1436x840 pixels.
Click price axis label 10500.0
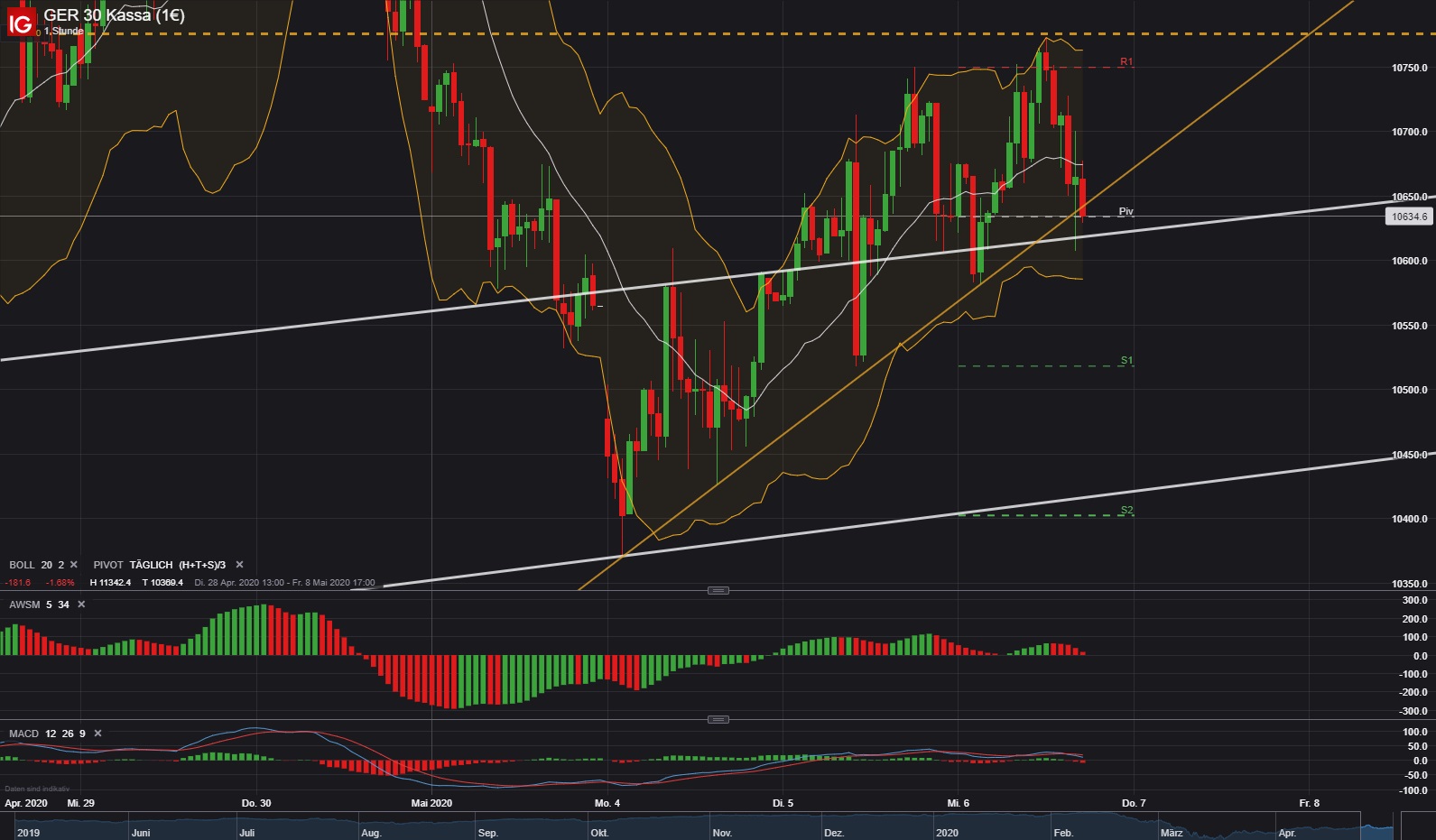1409,391
